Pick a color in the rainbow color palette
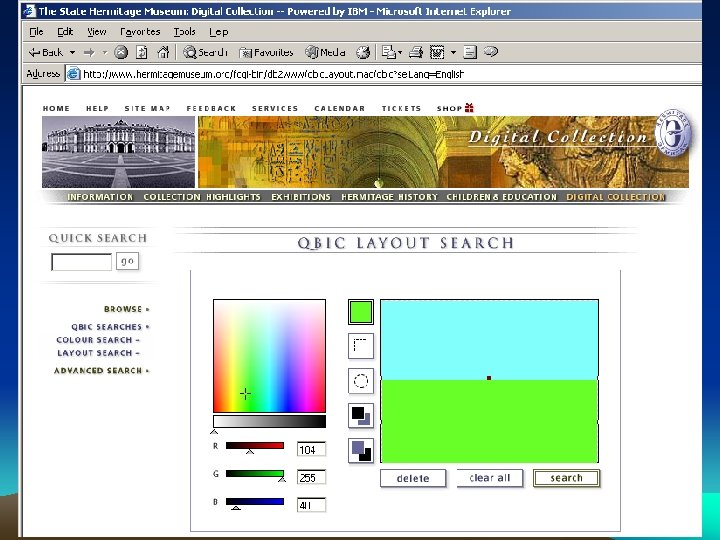 (270, 356)
